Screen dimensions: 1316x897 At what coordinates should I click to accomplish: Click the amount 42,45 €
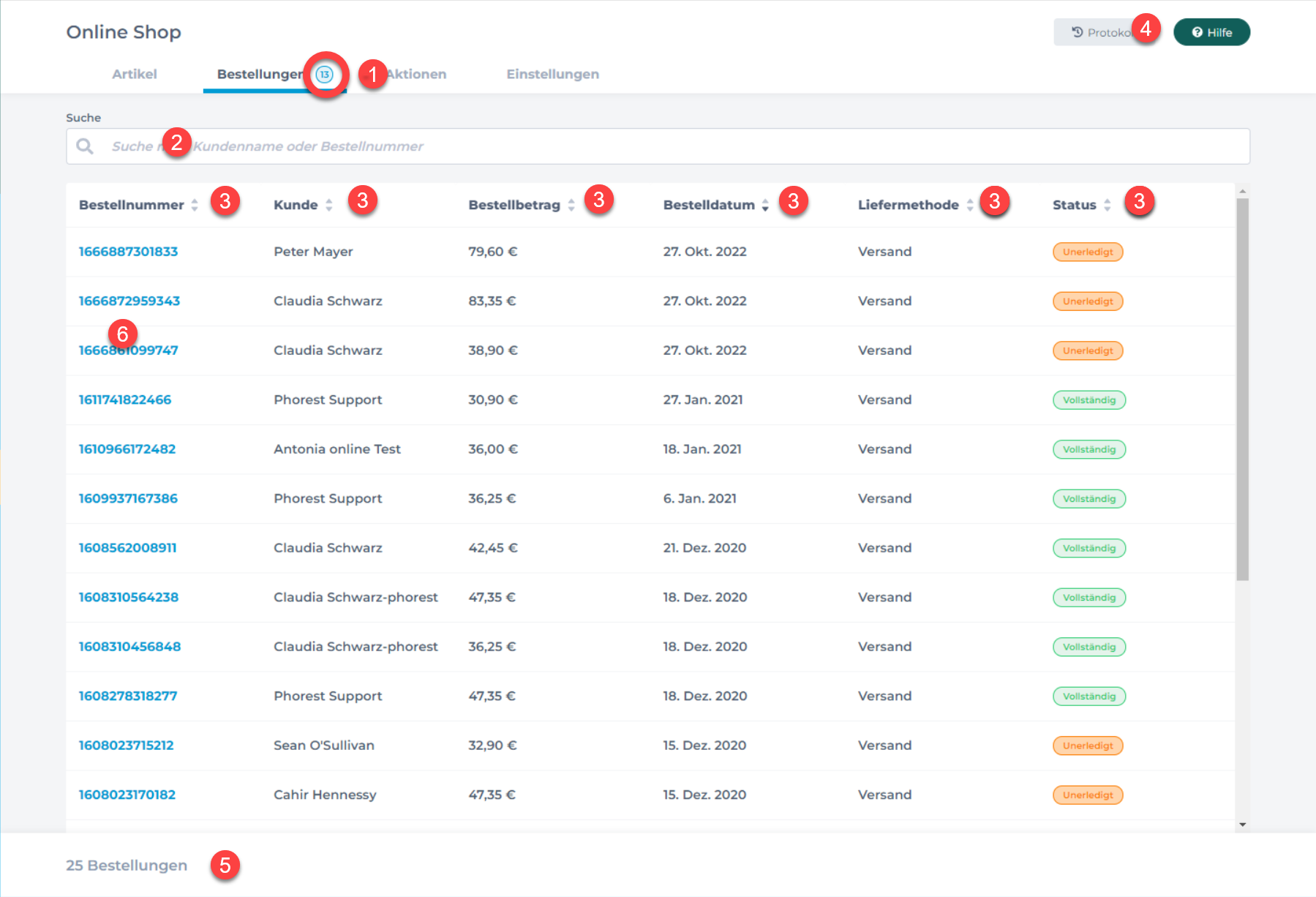pyautogui.click(x=493, y=548)
